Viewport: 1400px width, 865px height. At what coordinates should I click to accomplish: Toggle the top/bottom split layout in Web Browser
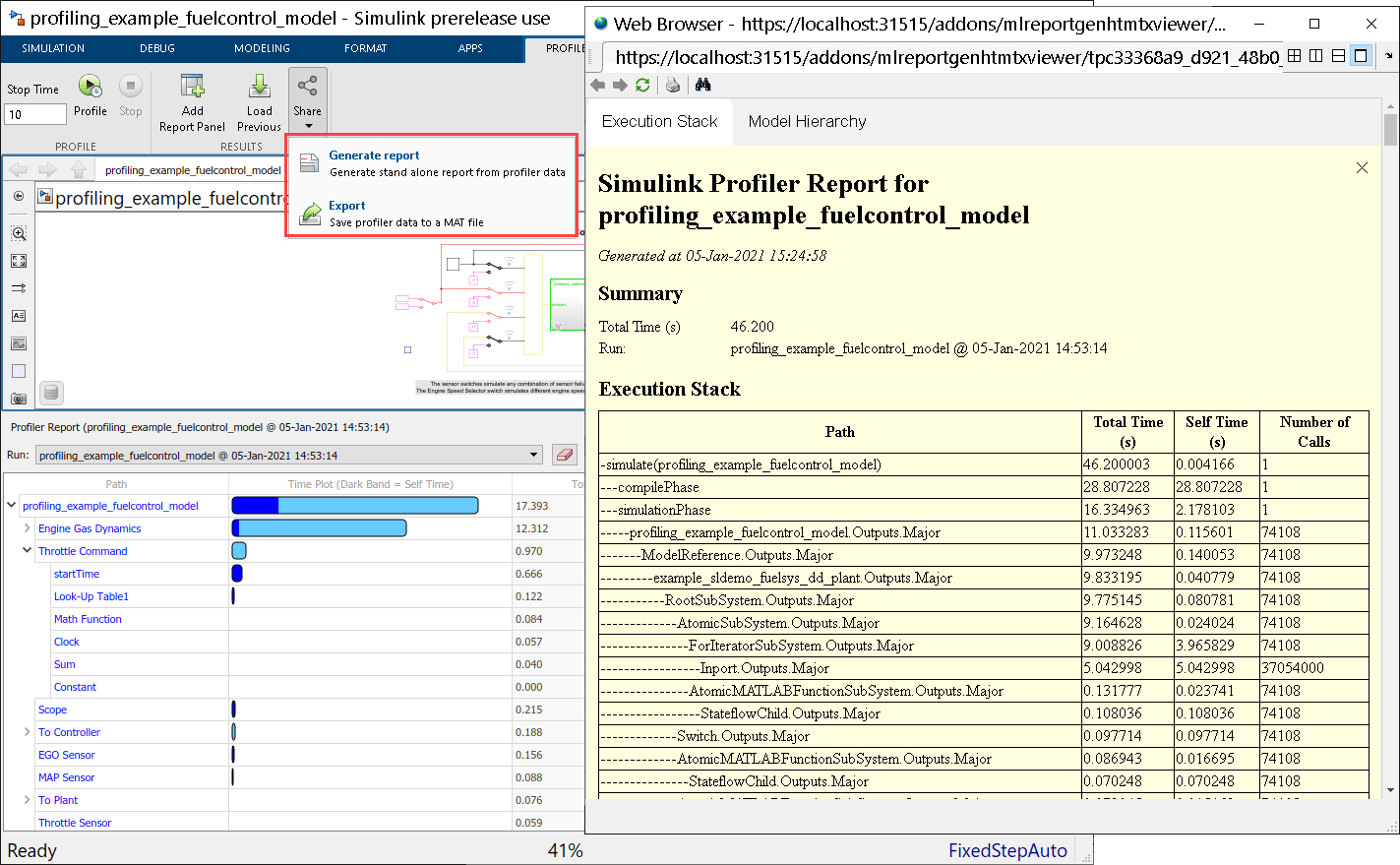(1338, 56)
